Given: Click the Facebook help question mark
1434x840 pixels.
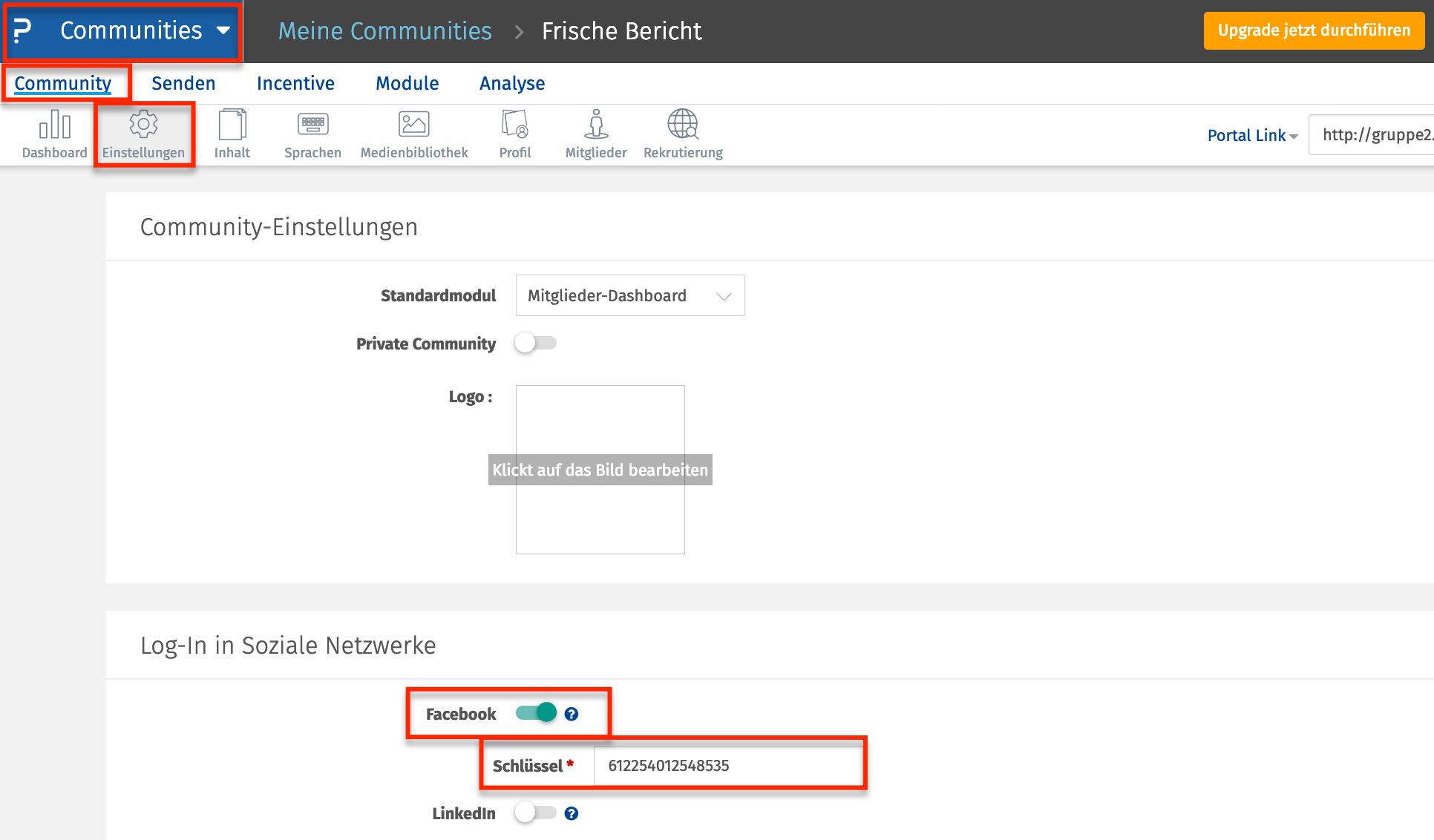Looking at the screenshot, I should coord(572,714).
